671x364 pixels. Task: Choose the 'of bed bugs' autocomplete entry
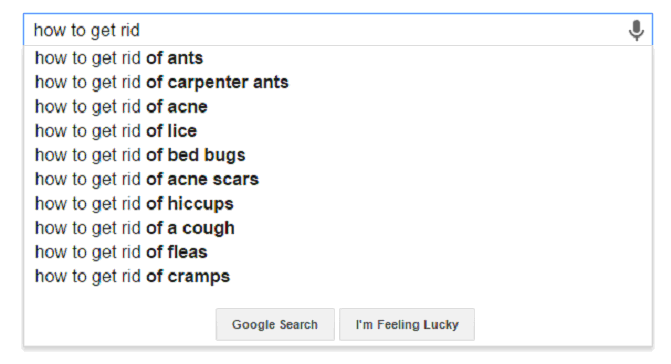pyautogui.click(x=338, y=155)
